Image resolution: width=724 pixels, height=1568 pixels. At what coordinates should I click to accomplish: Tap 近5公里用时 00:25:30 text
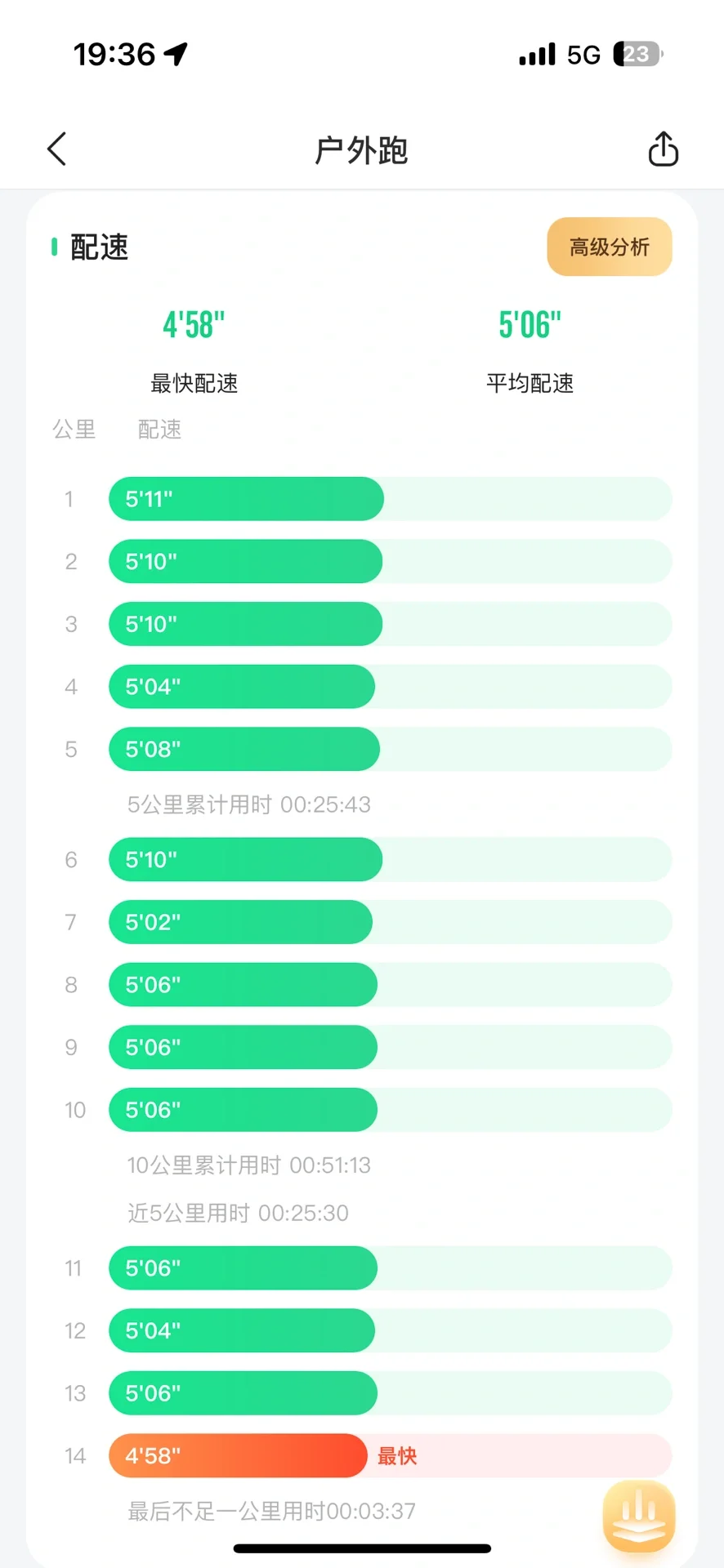[x=238, y=1213]
